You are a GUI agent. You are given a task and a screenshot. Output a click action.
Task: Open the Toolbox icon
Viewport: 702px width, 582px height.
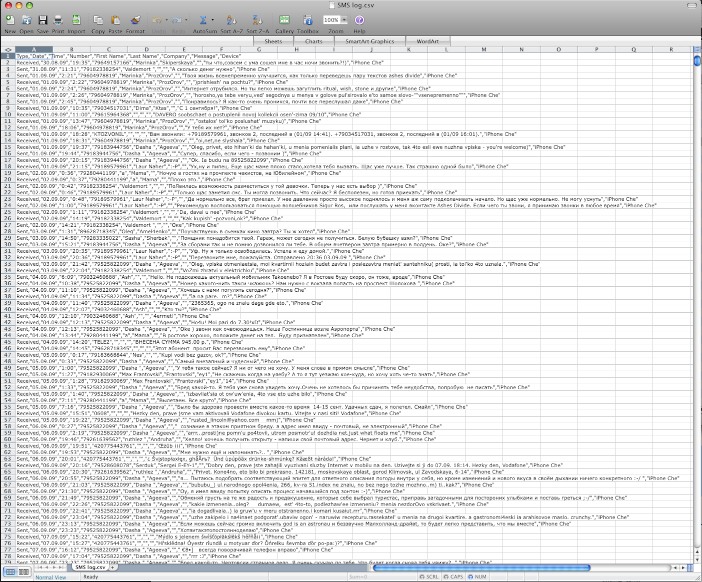pos(308,20)
